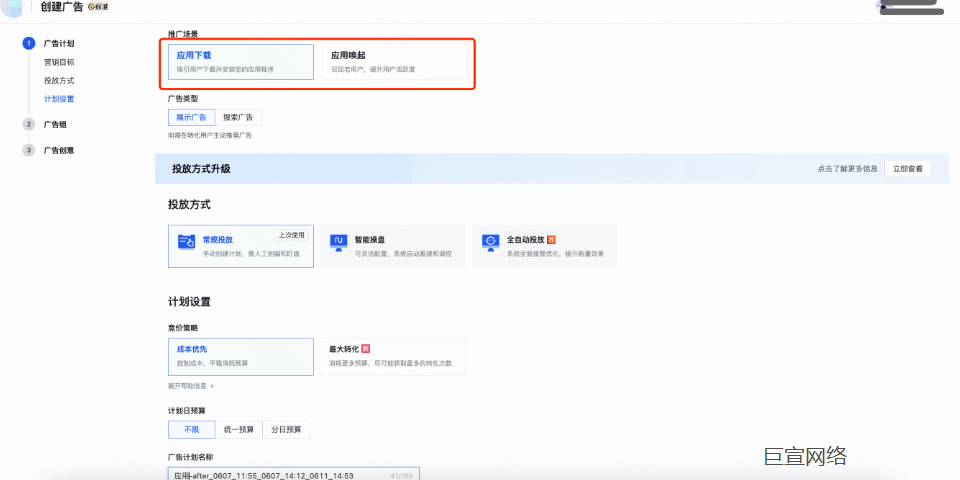
Task: Click the 新 badge next to 最大转化
Action: pos(366,349)
